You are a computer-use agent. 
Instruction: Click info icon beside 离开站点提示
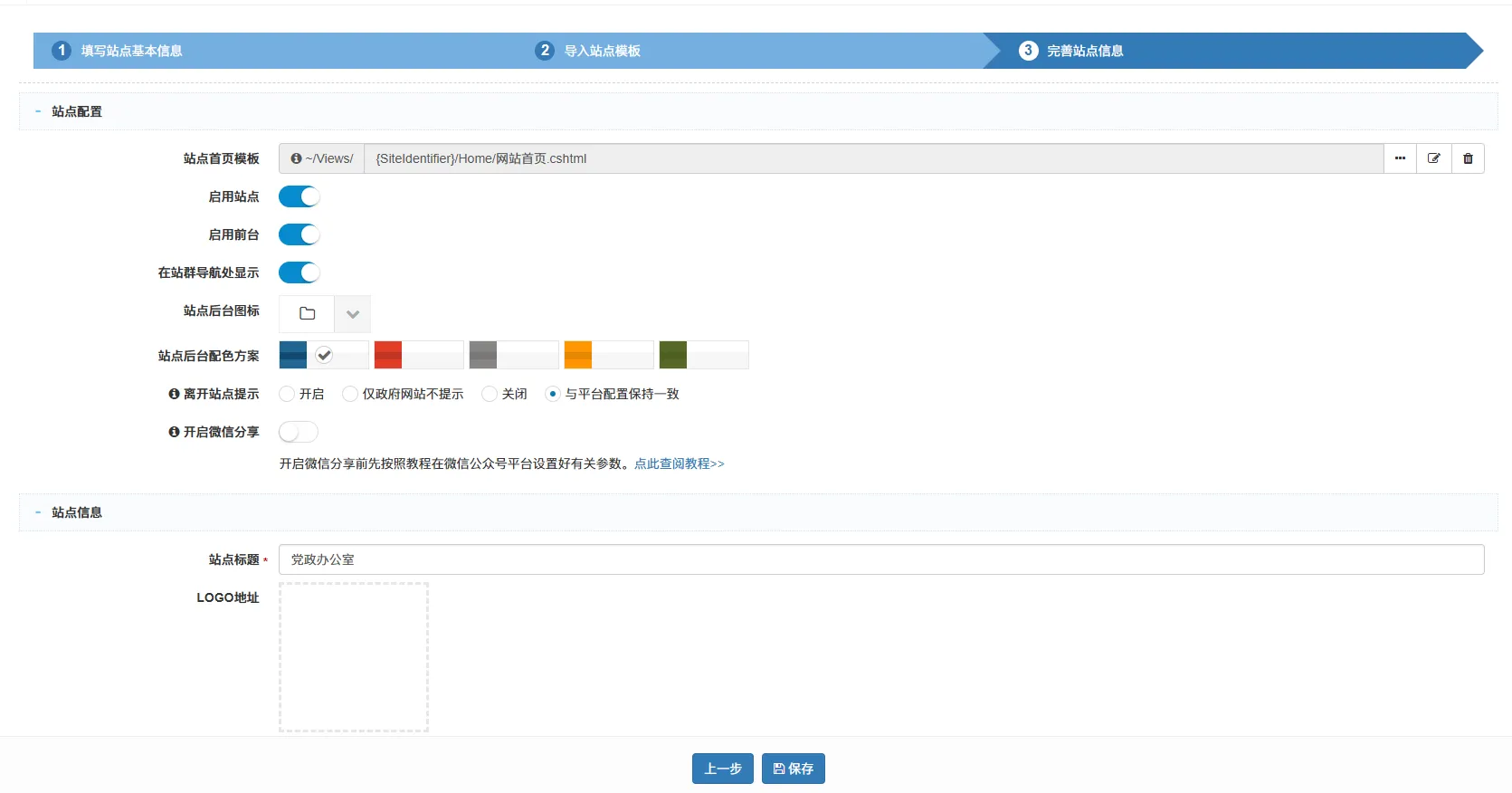[174, 394]
